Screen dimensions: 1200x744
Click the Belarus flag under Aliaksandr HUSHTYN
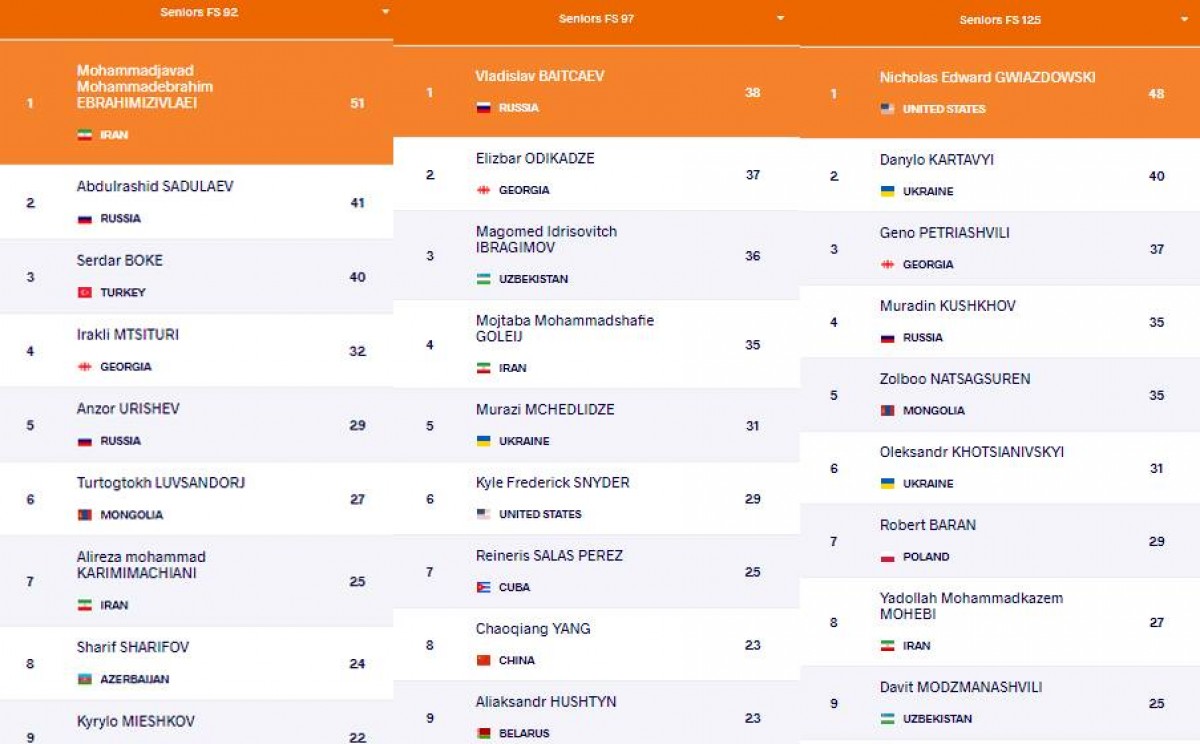(x=484, y=733)
